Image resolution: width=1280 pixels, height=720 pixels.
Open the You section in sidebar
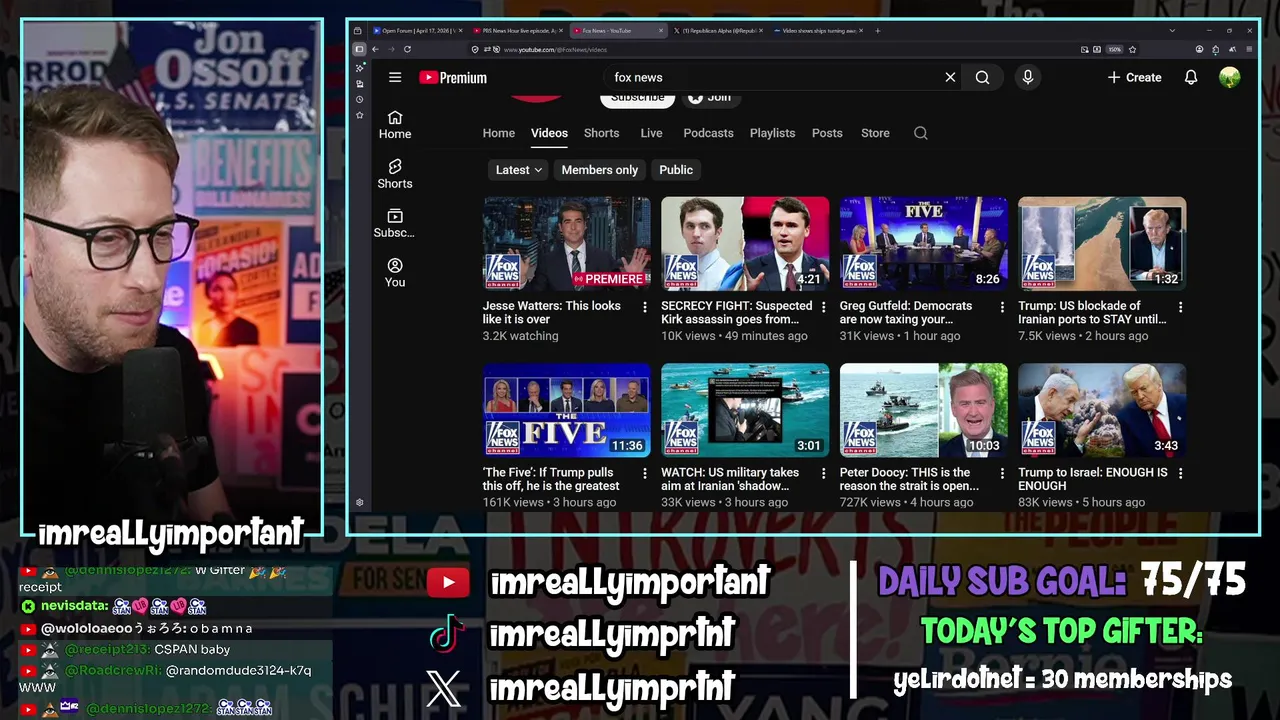[x=395, y=273]
